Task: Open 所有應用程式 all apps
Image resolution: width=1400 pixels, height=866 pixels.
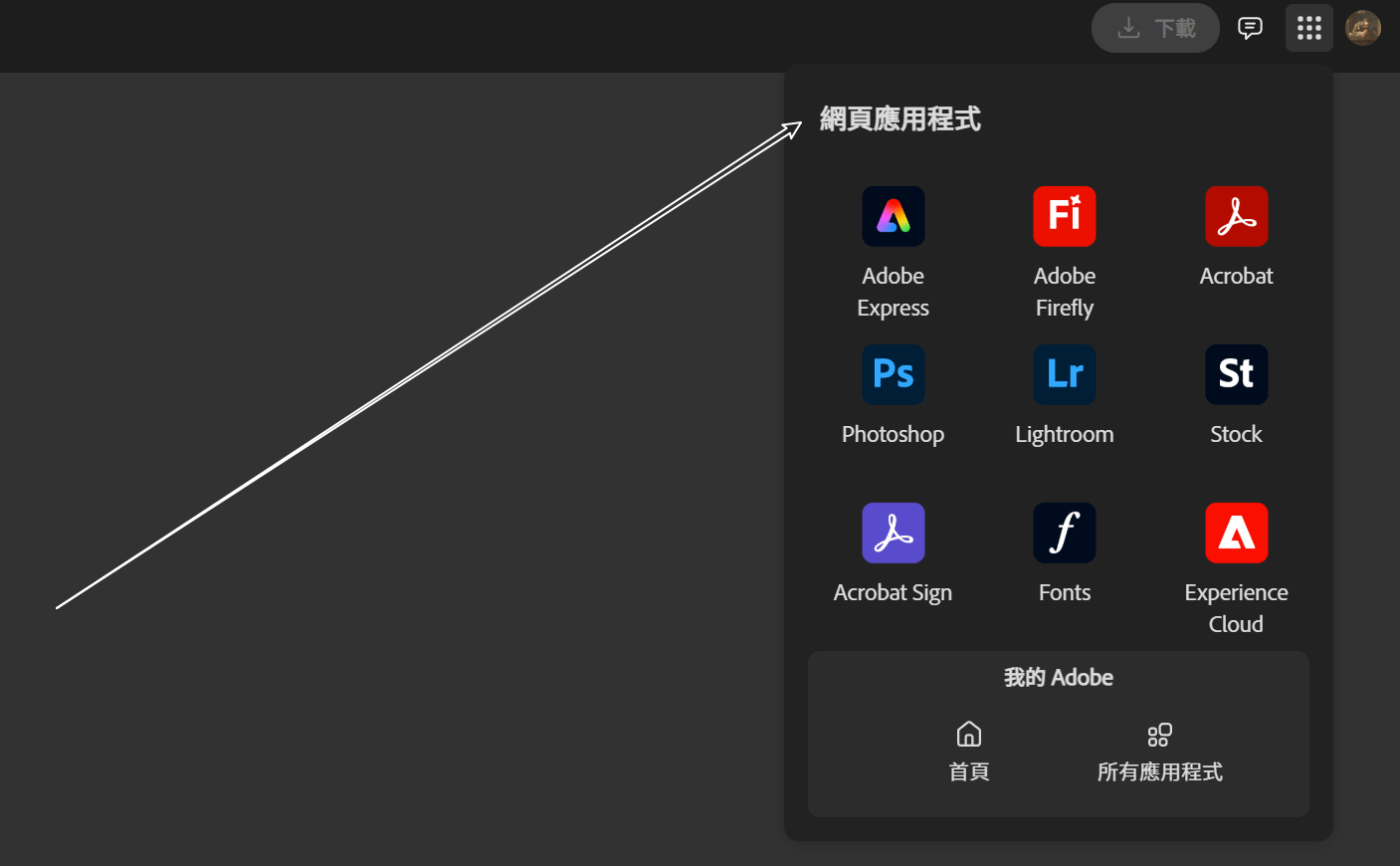Action: tap(1159, 752)
